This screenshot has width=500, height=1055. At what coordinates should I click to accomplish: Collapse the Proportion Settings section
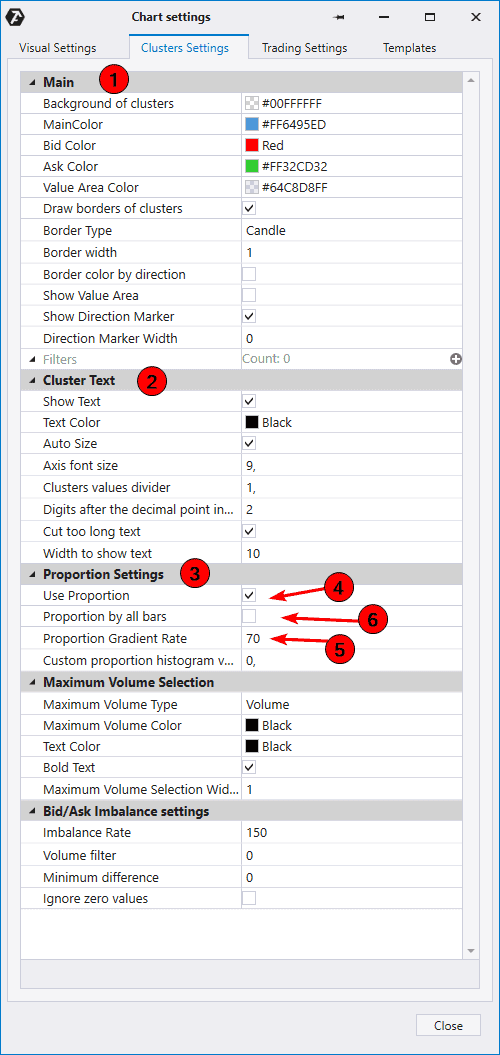(x=32, y=575)
